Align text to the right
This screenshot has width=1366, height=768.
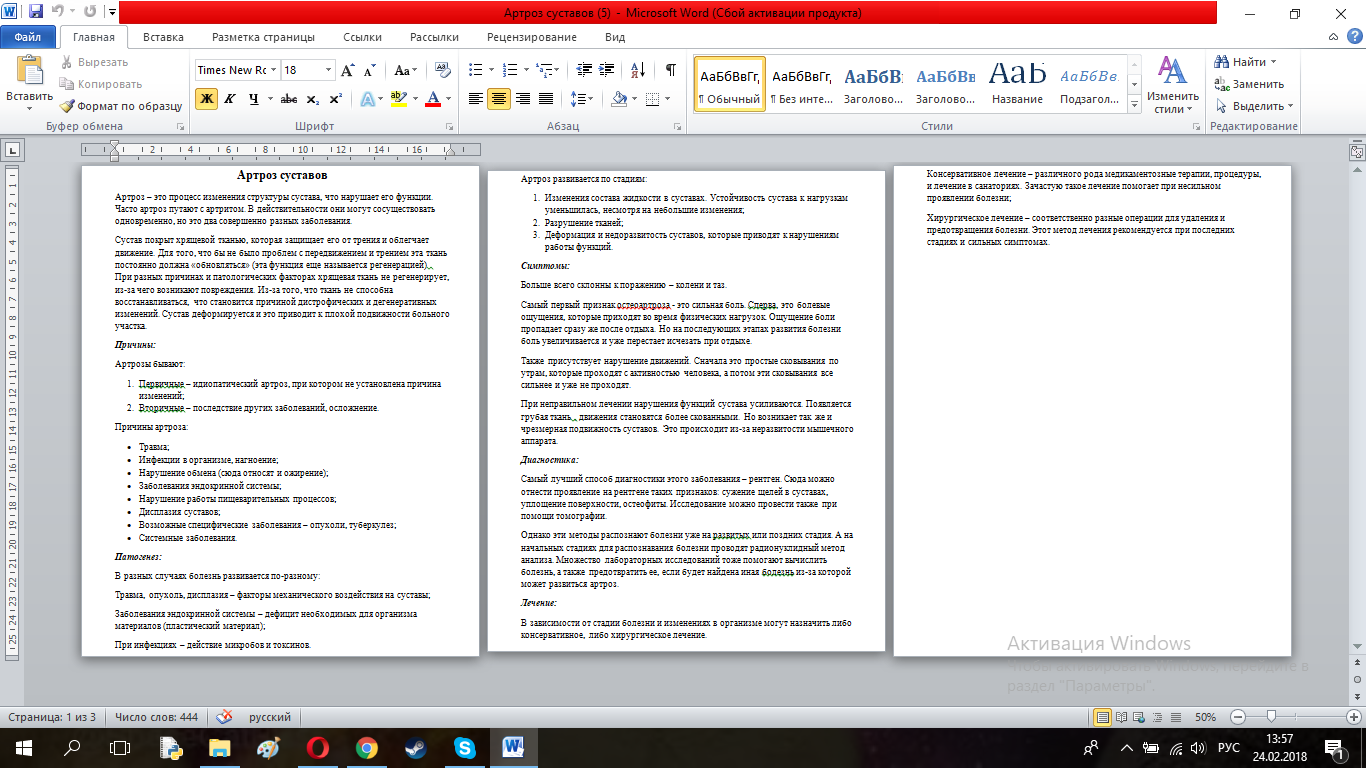pos(522,99)
